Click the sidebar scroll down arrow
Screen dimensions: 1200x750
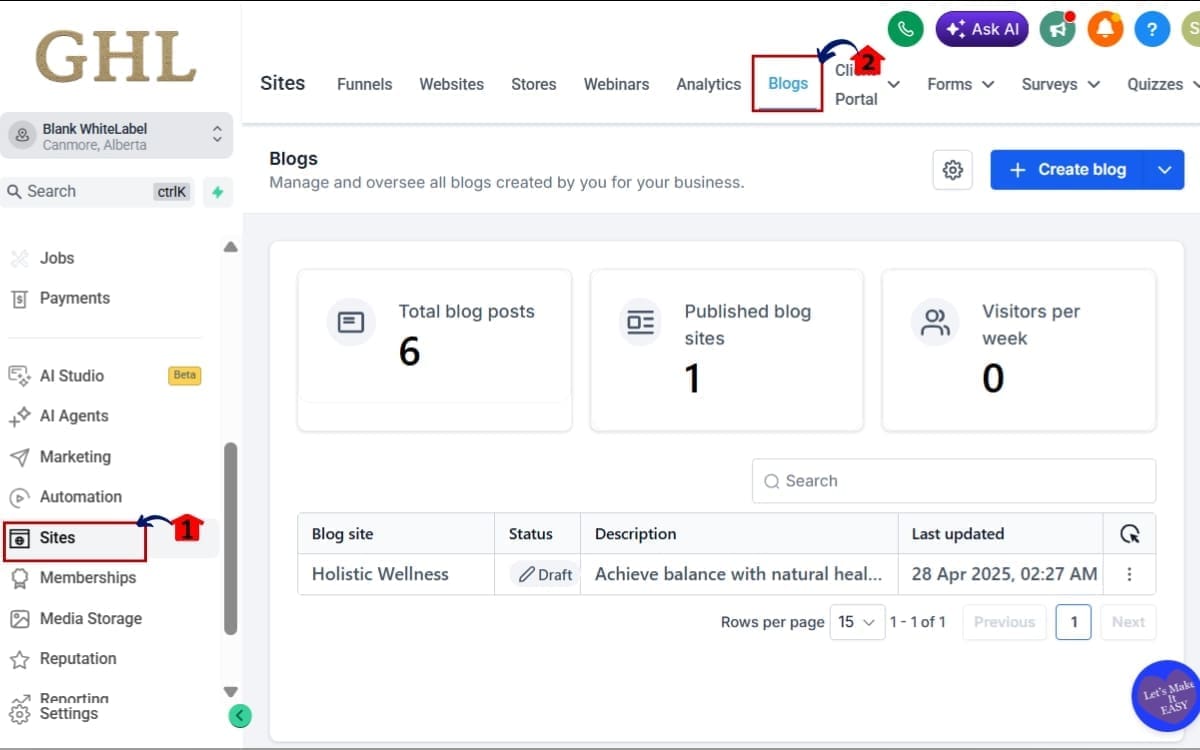coord(231,691)
